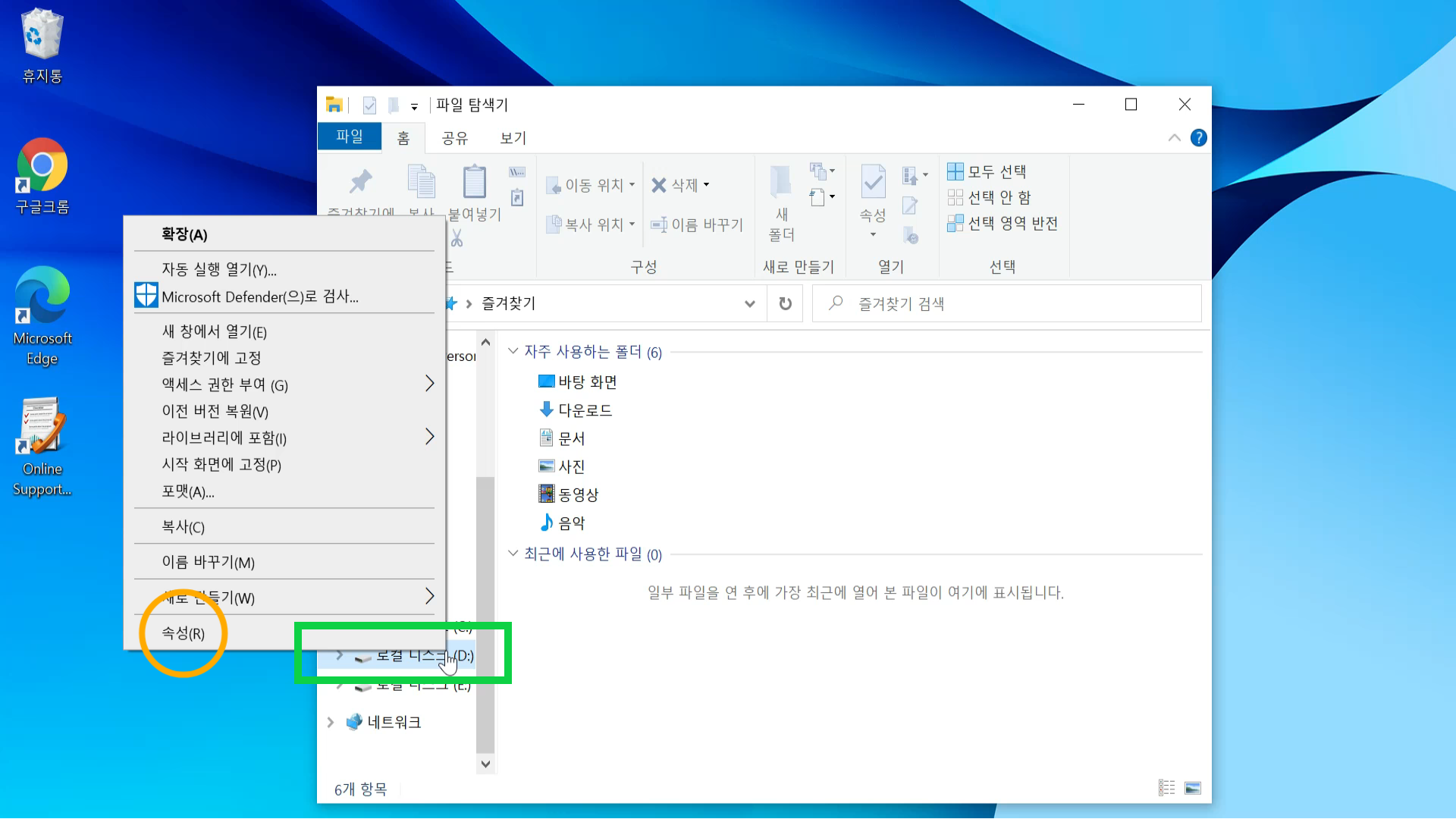Open Google Chrome desktop shortcut

click(42, 165)
